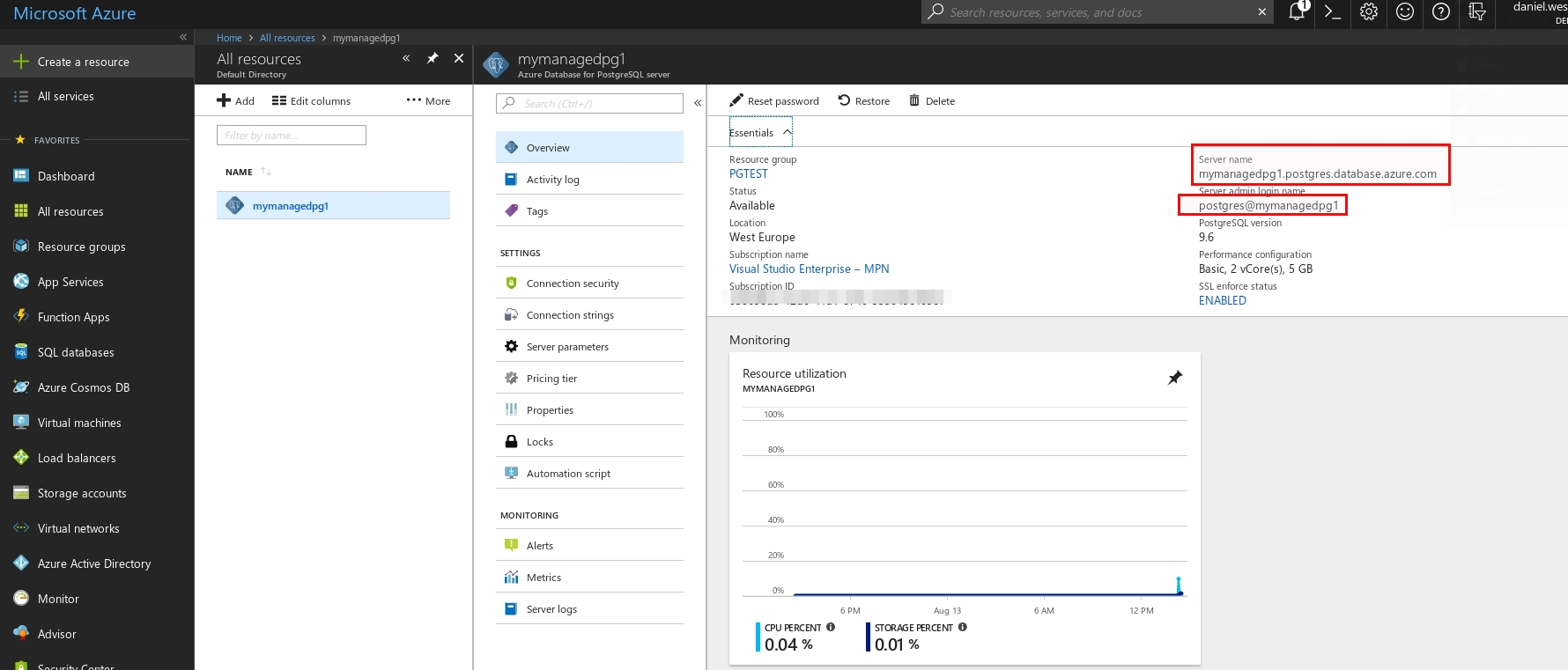Click the feedback smiley icon
Screen dimensions: 1568x670
1405,11
